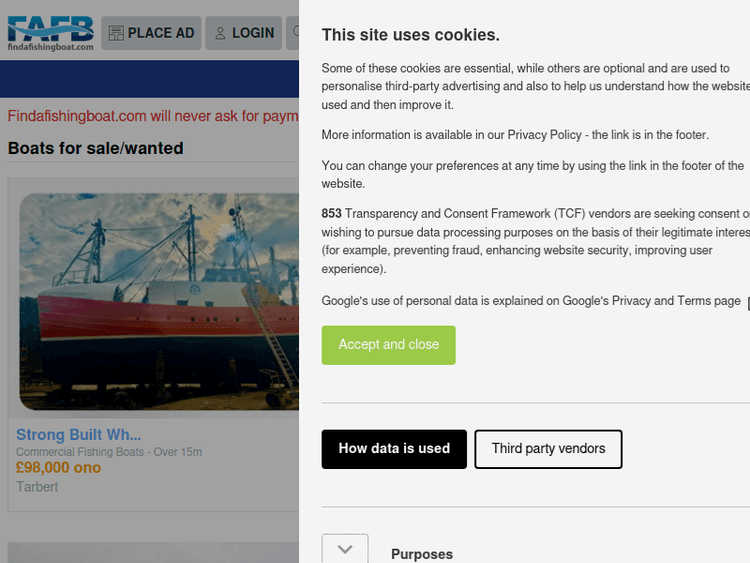Click the Tarbert location text
Viewport: 750px width, 563px height.
tap(37, 487)
